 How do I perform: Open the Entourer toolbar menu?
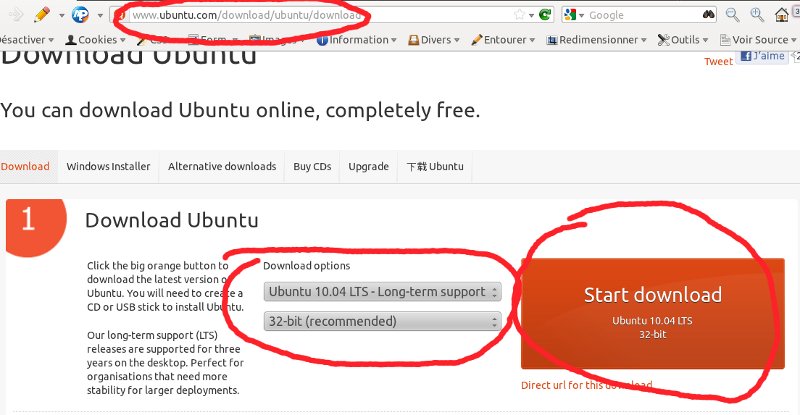(x=503, y=40)
